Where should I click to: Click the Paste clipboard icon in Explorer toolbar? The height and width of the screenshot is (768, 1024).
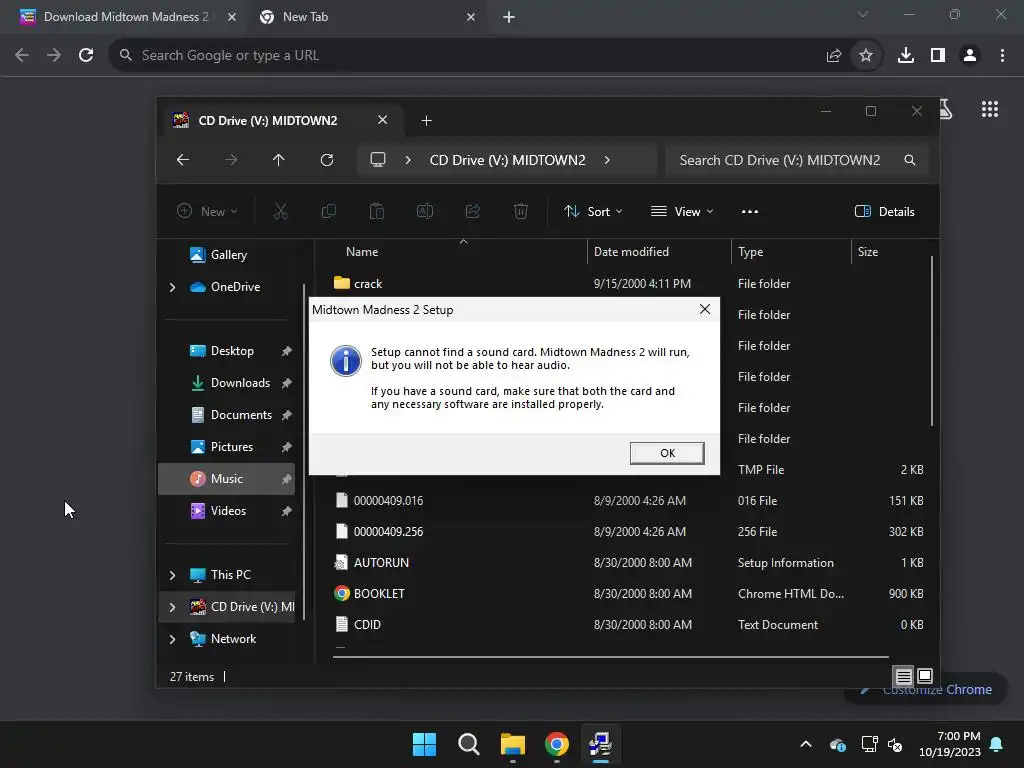point(377,211)
